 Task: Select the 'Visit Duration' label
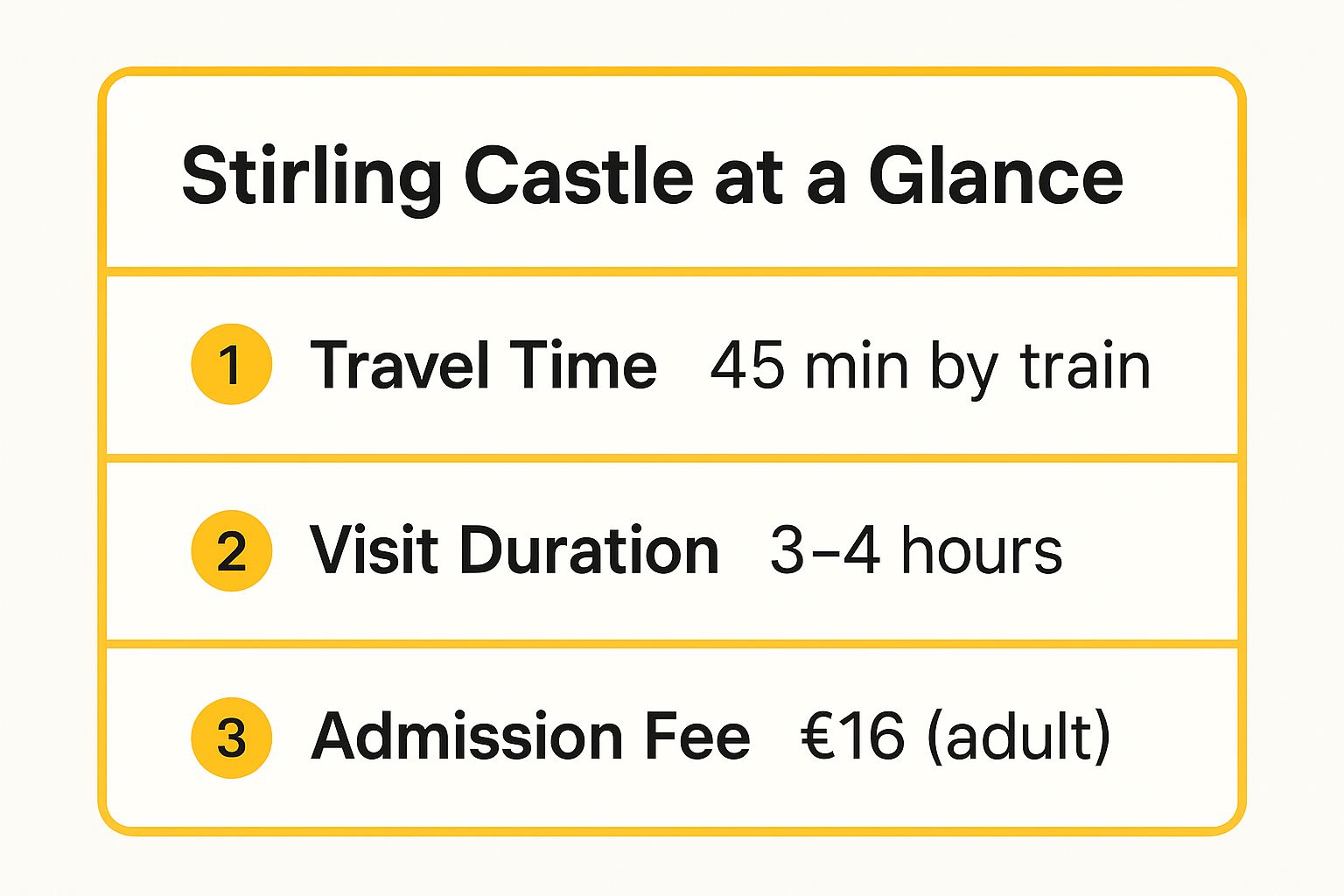[514, 550]
